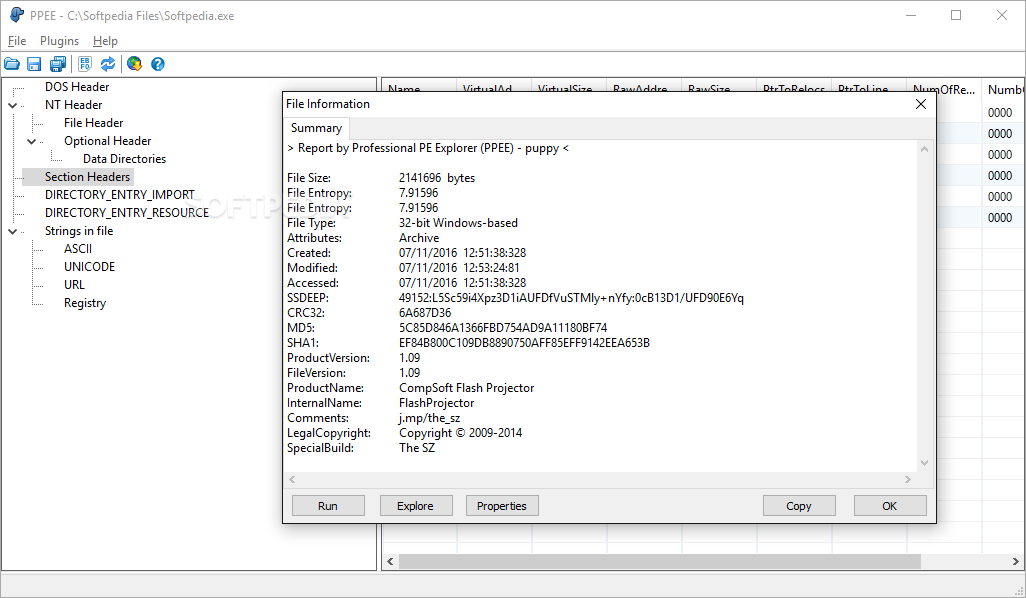Click the File Size 2141696 bytes value

437,178
